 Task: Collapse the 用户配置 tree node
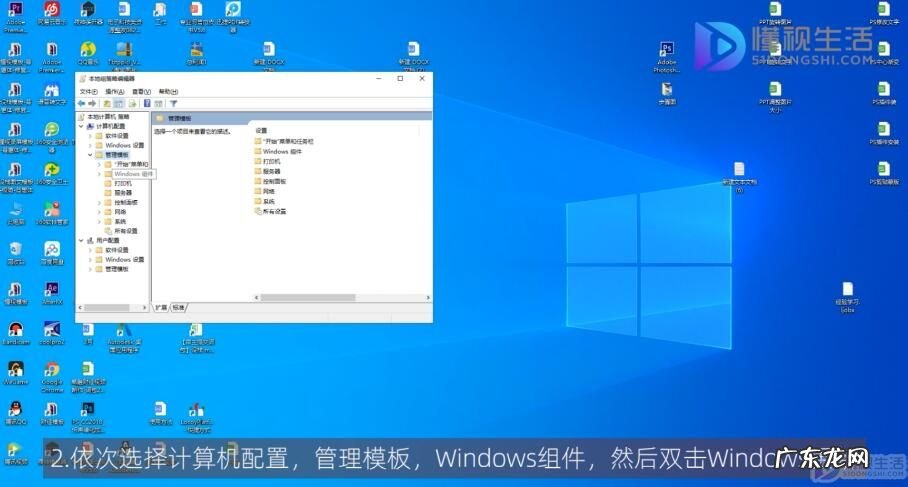(81, 240)
